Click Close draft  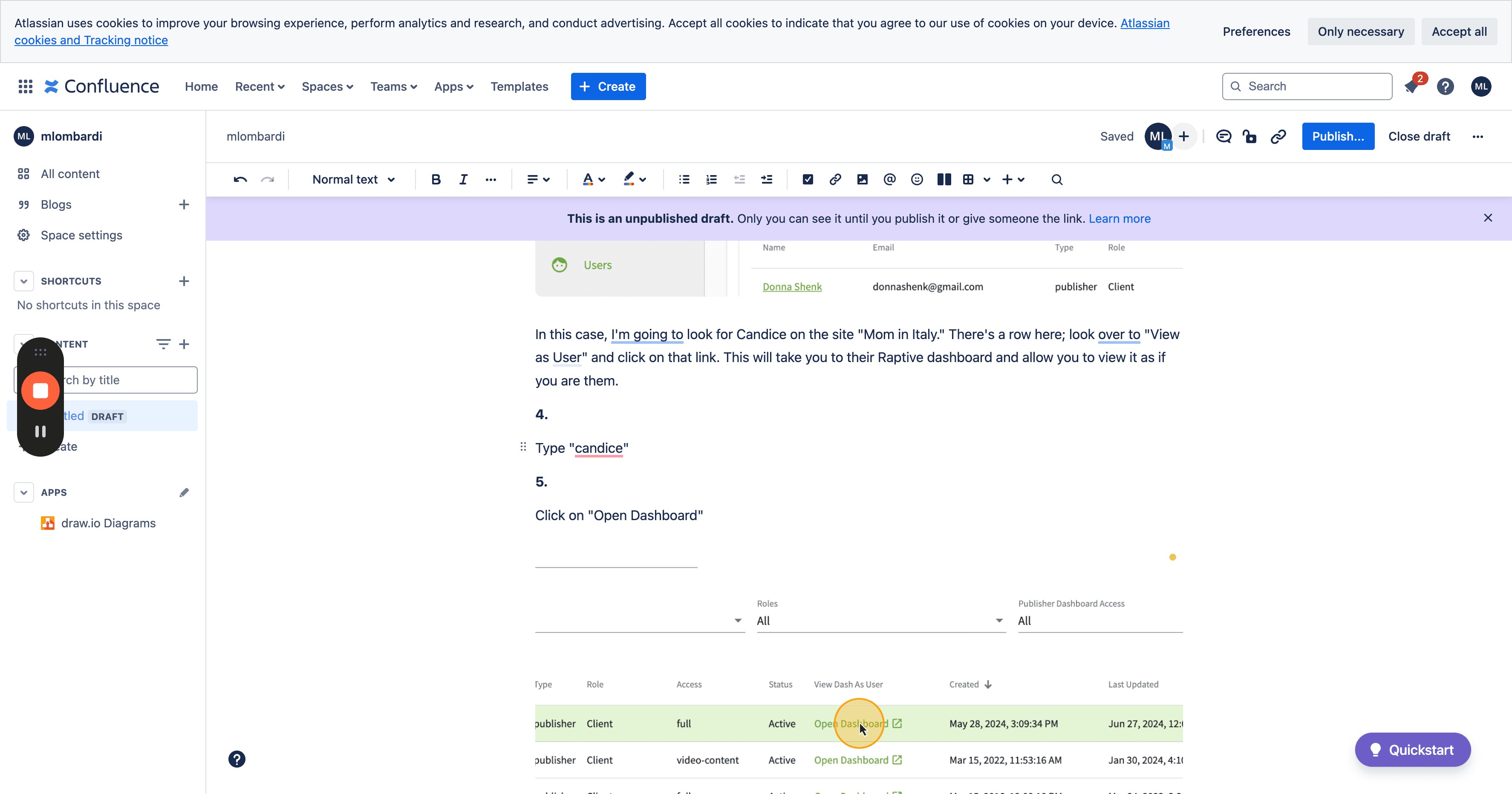1419,137
